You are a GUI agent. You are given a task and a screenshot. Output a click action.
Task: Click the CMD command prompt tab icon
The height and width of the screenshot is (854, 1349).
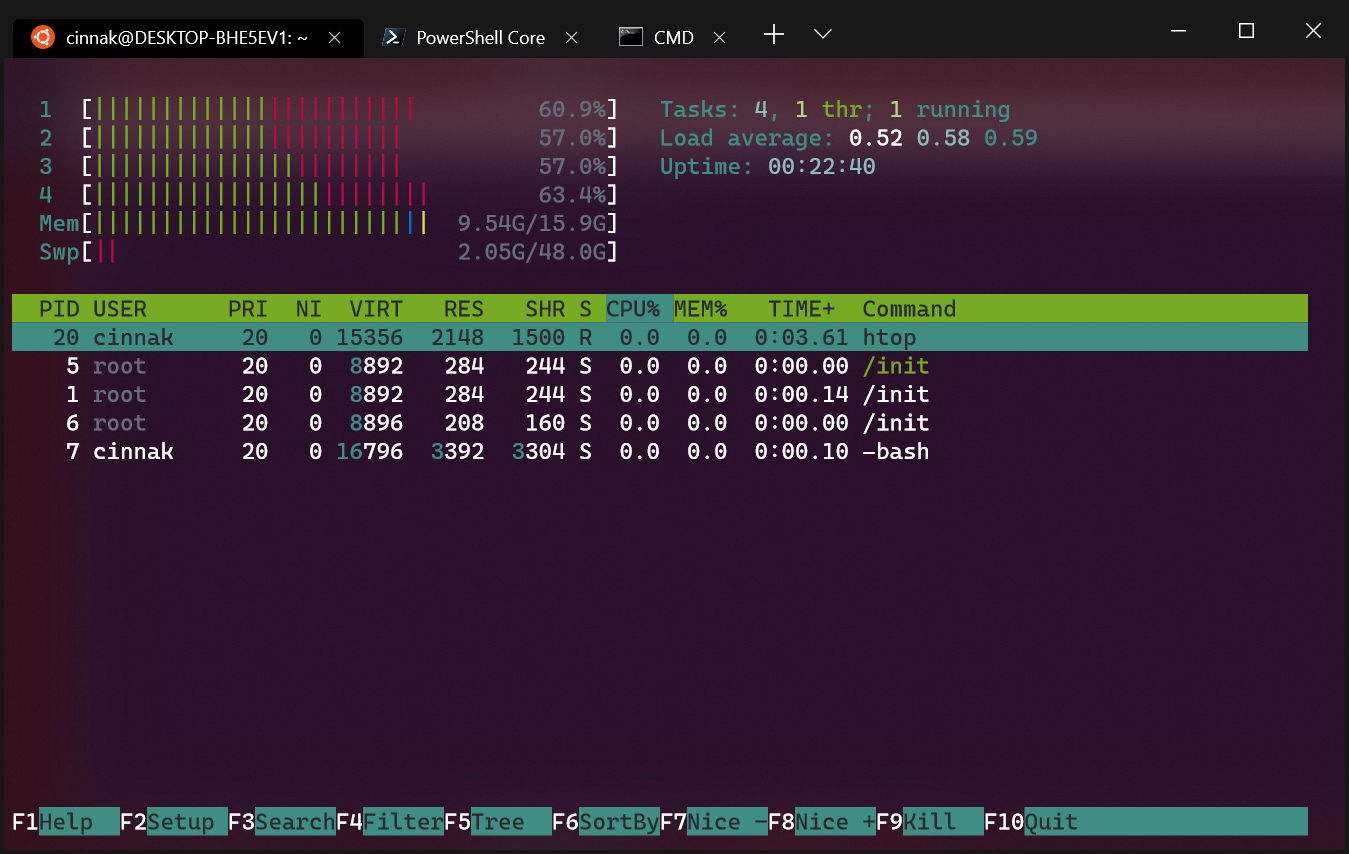click(630, 37)
